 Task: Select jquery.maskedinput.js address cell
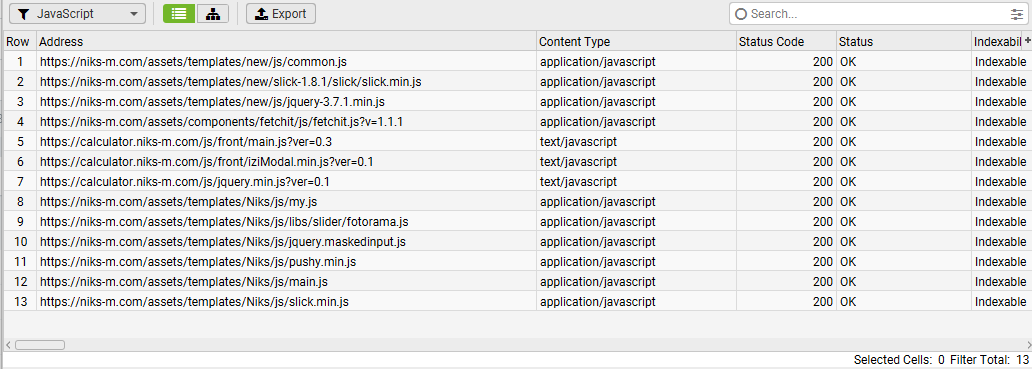286,241
